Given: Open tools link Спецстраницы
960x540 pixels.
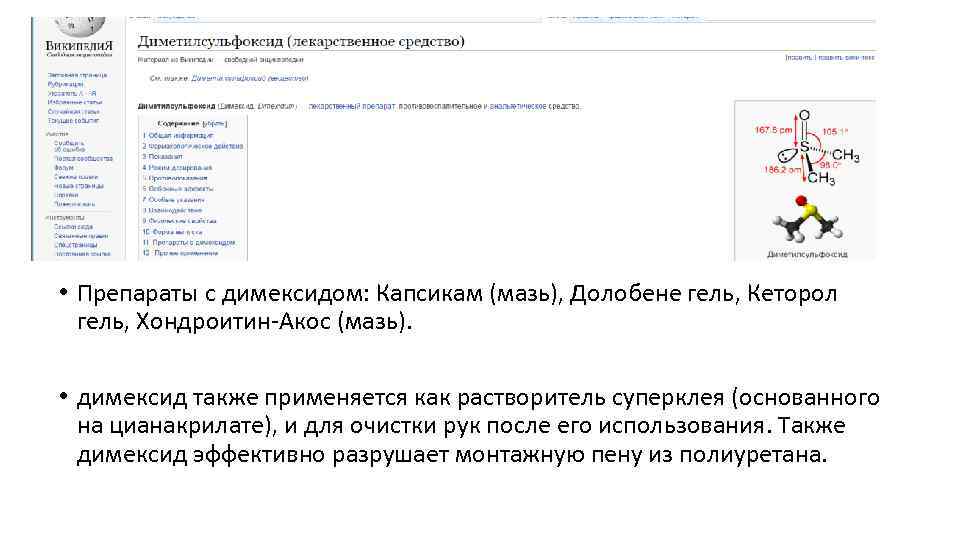Looking at the screenshot, I should click(x=75, y=245).
